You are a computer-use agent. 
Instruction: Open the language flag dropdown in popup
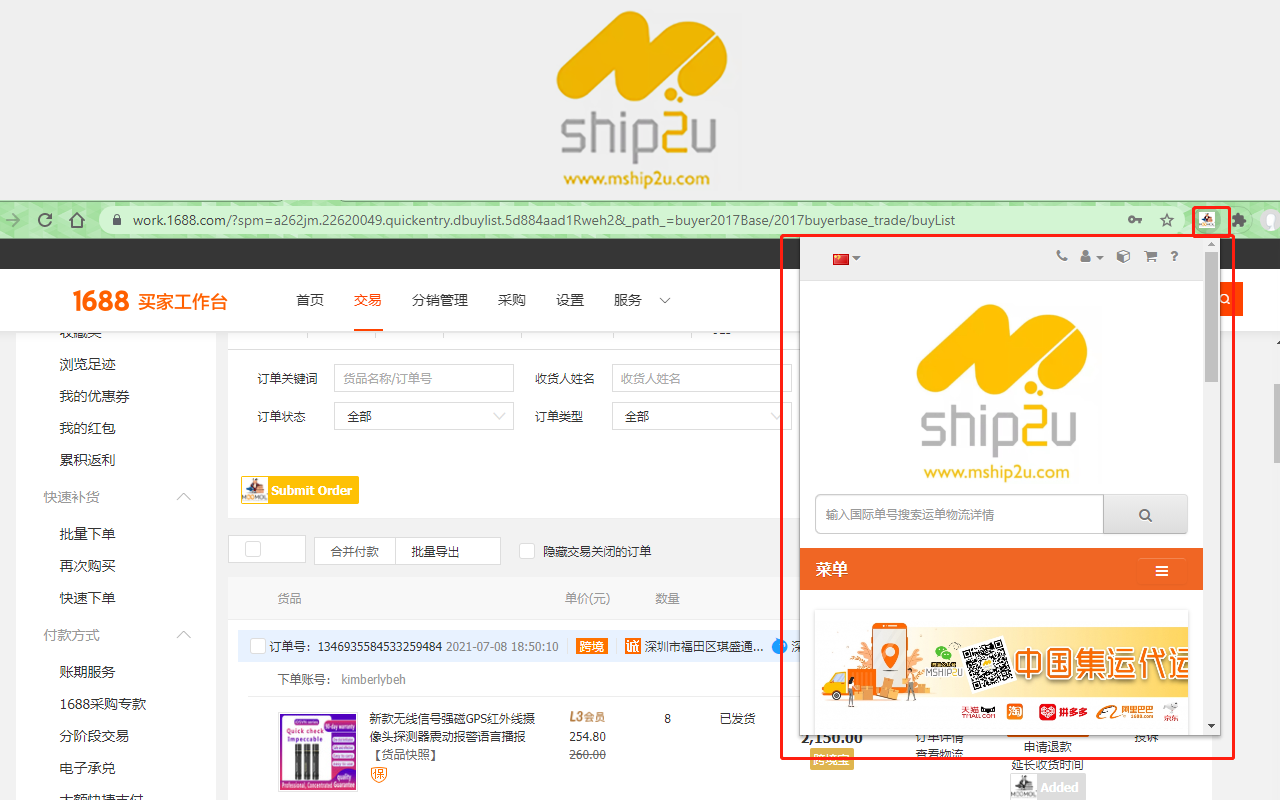[846, 259]
